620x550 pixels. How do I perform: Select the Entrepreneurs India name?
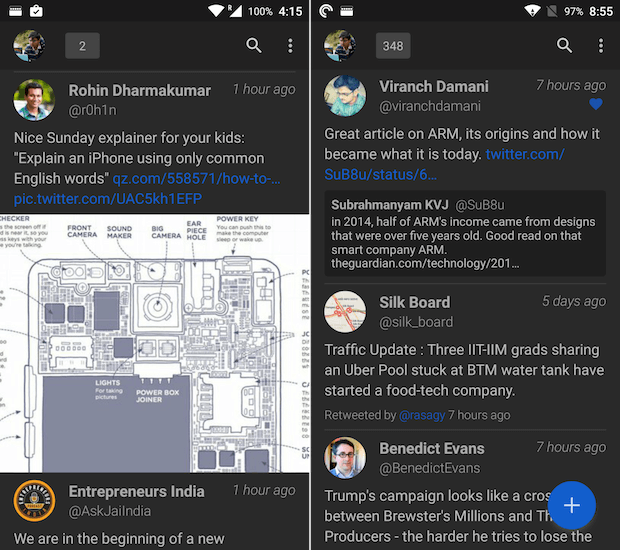(136, 491)
